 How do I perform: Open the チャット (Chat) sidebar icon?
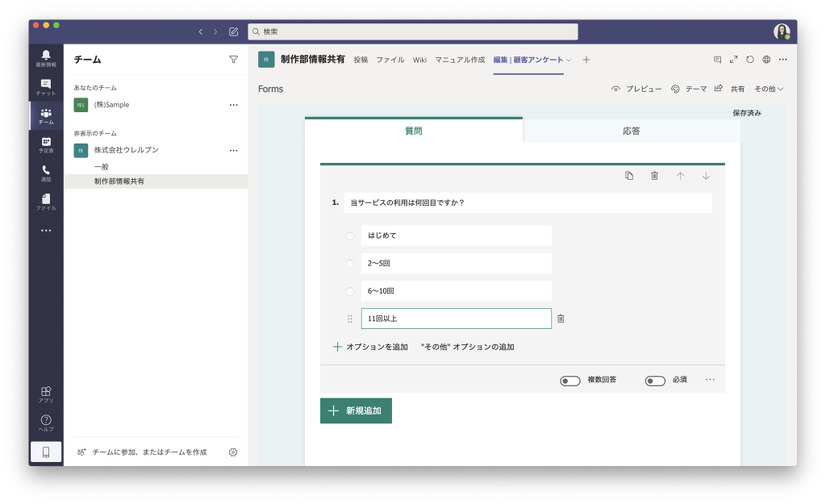pos(46,88)
